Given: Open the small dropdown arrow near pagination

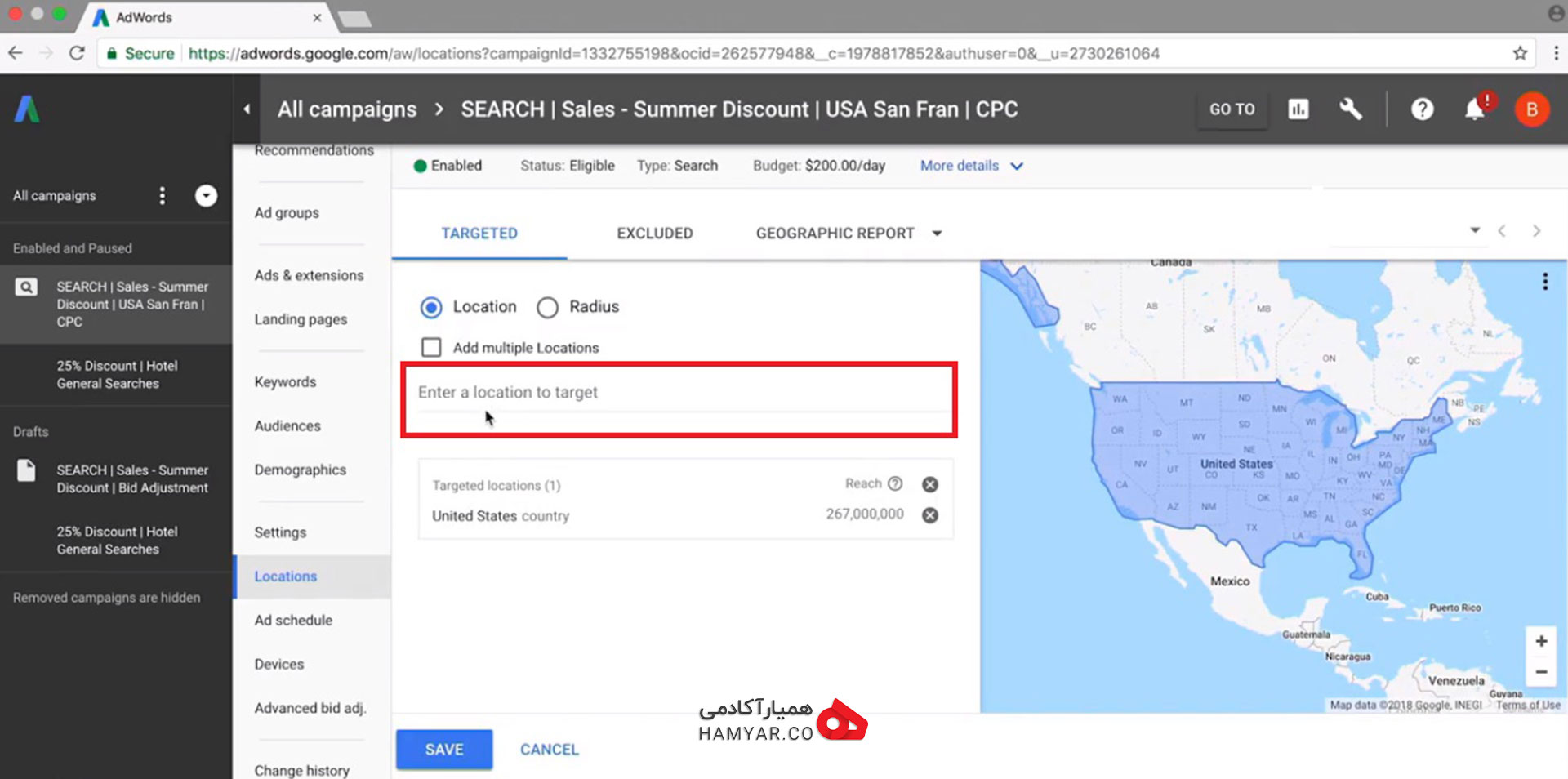Looking at the screenshot, I should coord(1475,230).
